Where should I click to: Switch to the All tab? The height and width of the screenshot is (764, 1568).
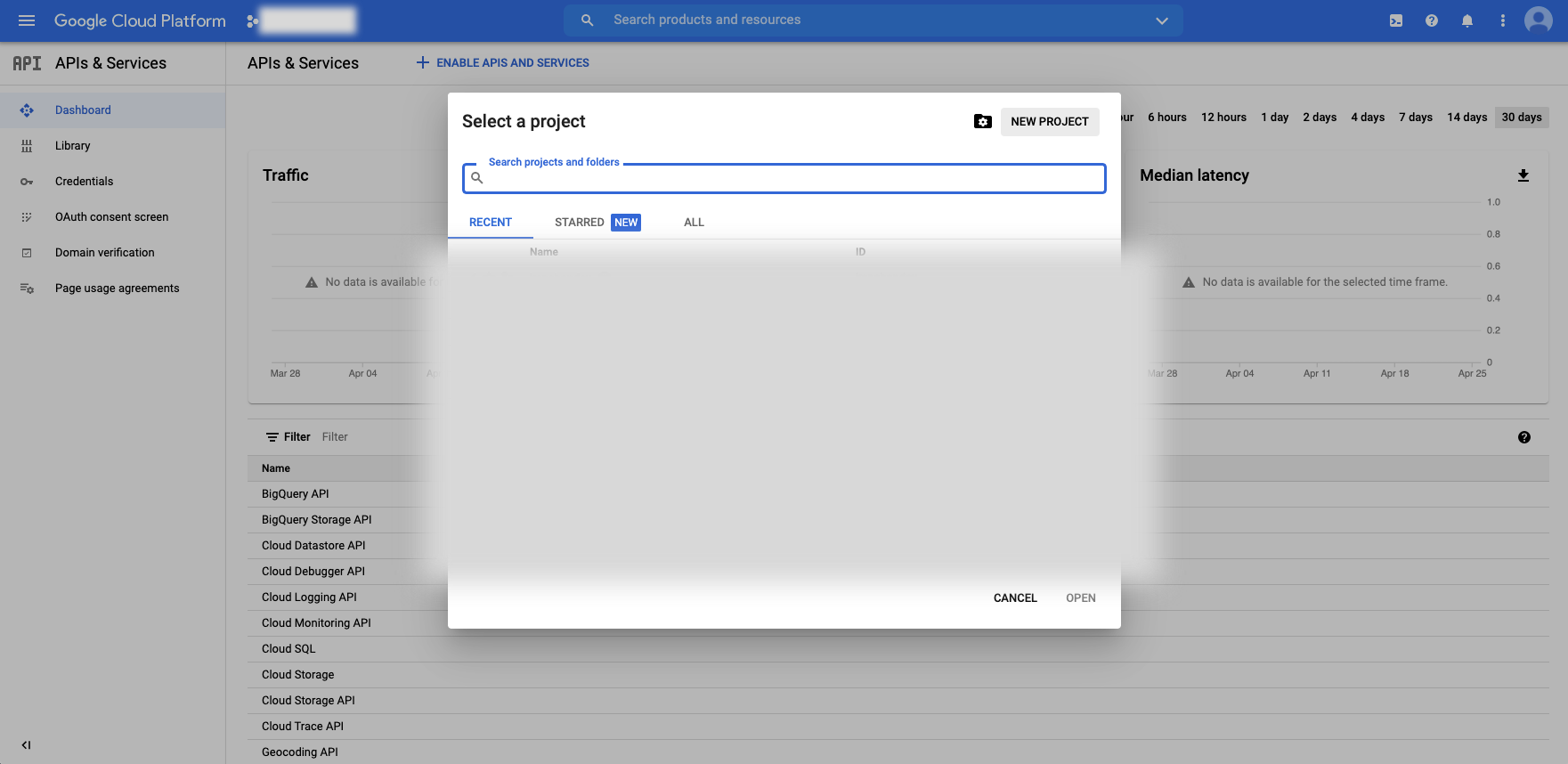694,223
